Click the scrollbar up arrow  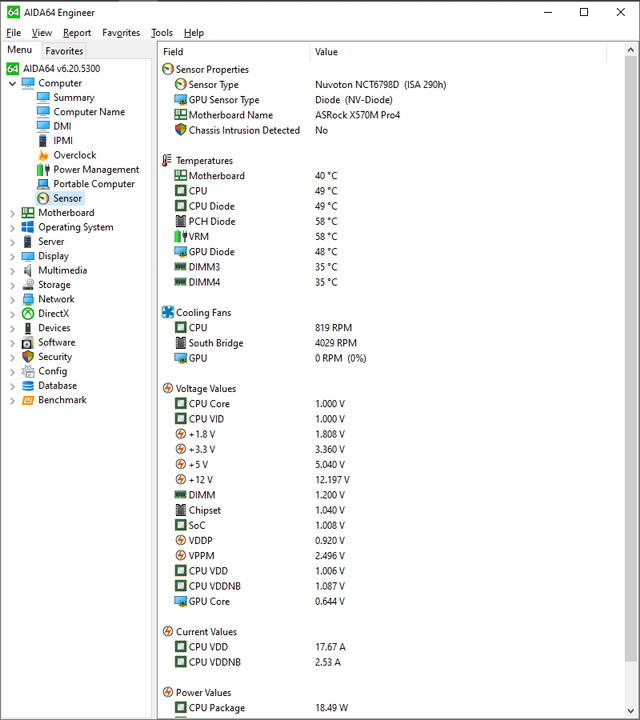pos(630,50)
